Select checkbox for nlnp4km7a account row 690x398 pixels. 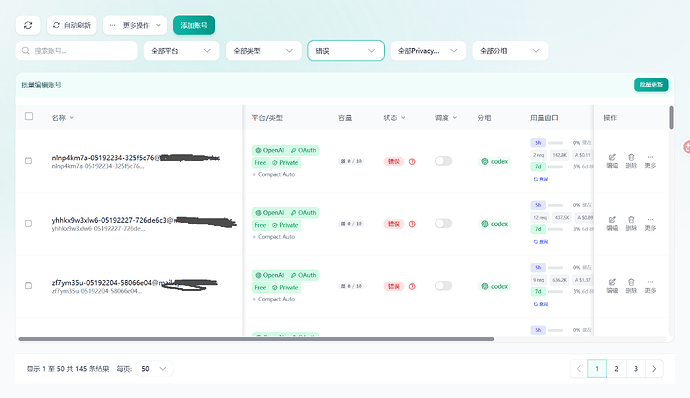click(x=29, y=161)
